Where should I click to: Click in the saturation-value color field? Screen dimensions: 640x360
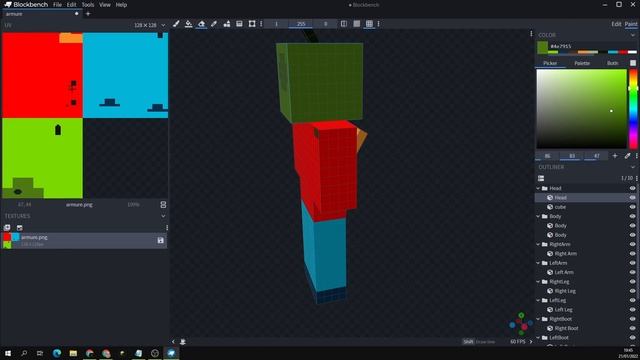pos(581,109)
